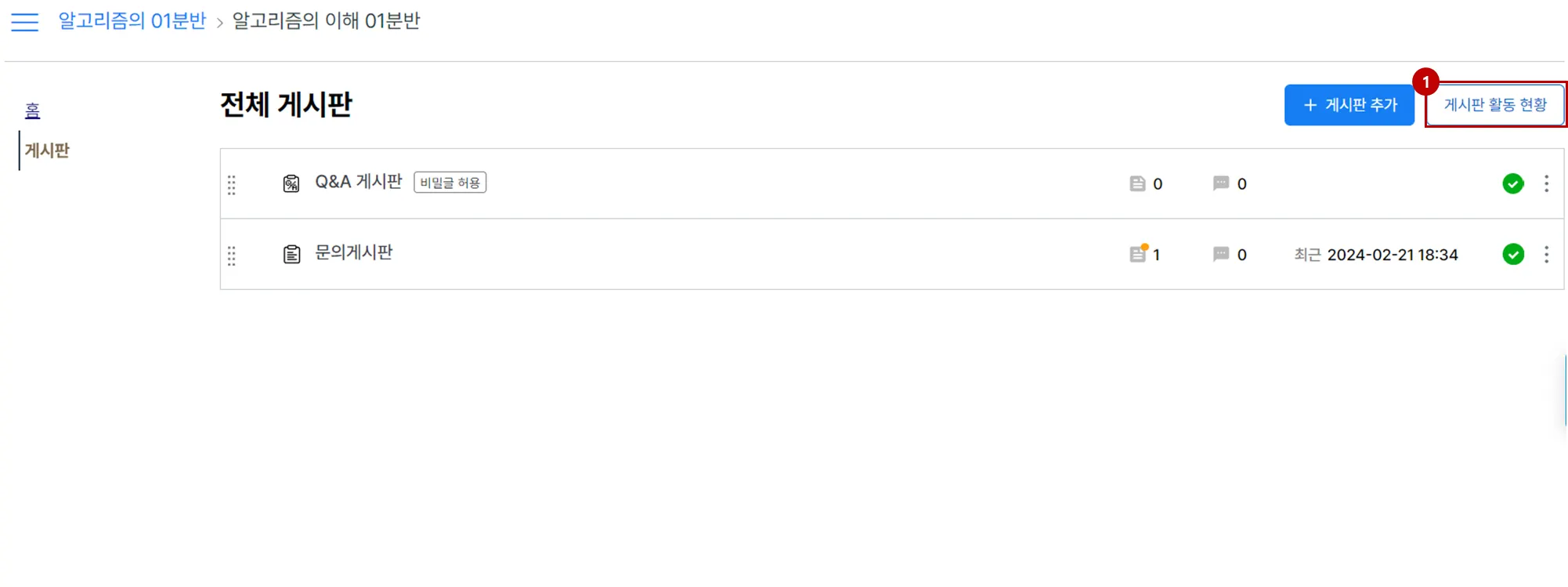Open the 문의게시판 board

pyautogui.click(x=353, y=252)
